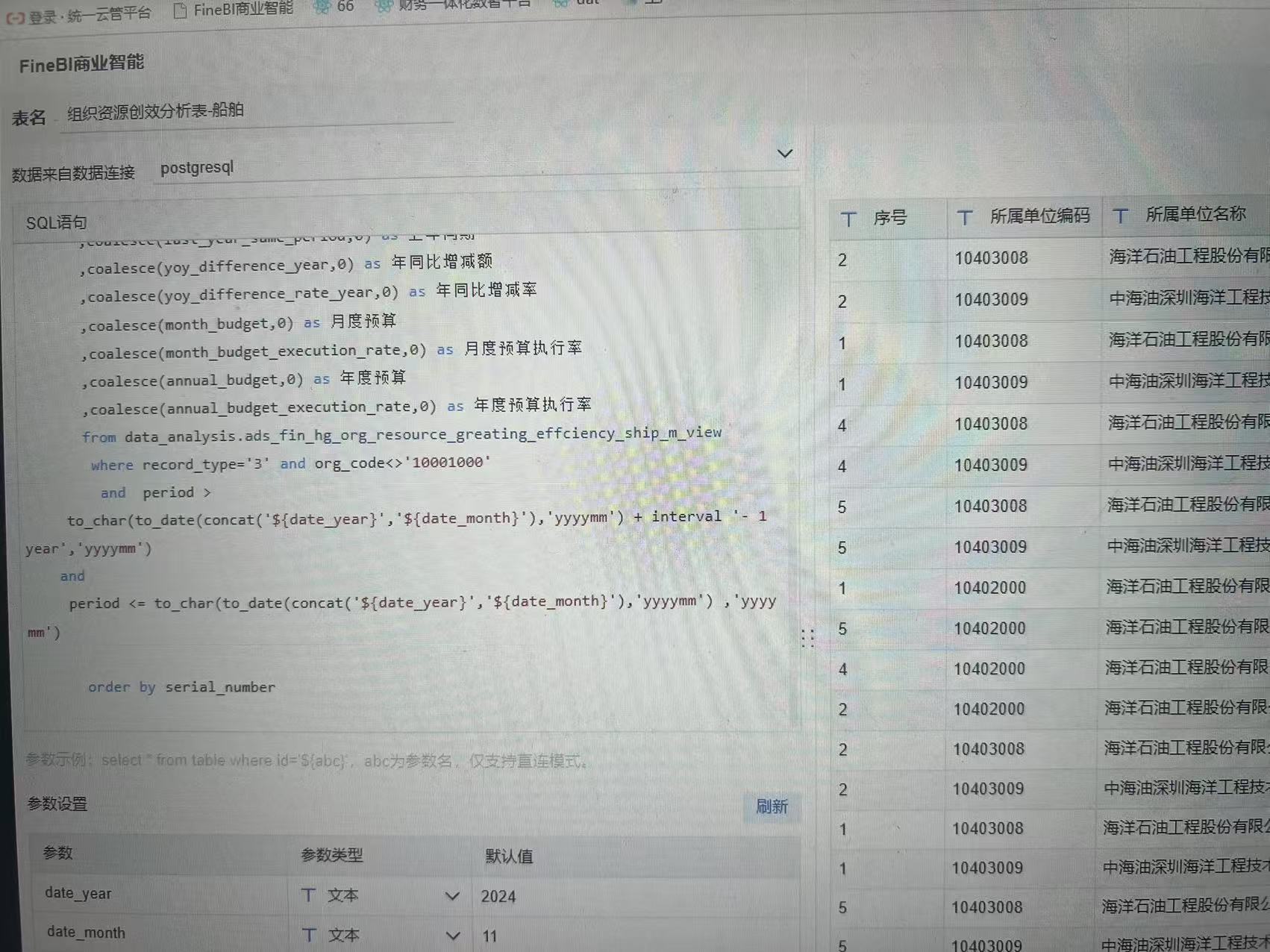This screenshot has width=1270, height=952.
Task: Select the 所属单位名称 column header
Action: pyautogui.click(x=1186, y=216)
